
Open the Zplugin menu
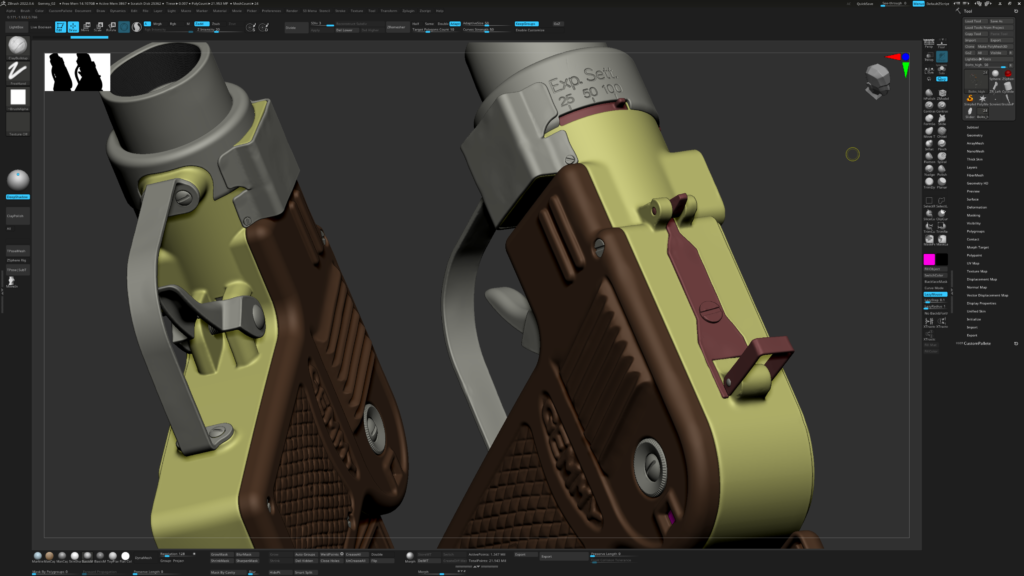tap(408, 11)
